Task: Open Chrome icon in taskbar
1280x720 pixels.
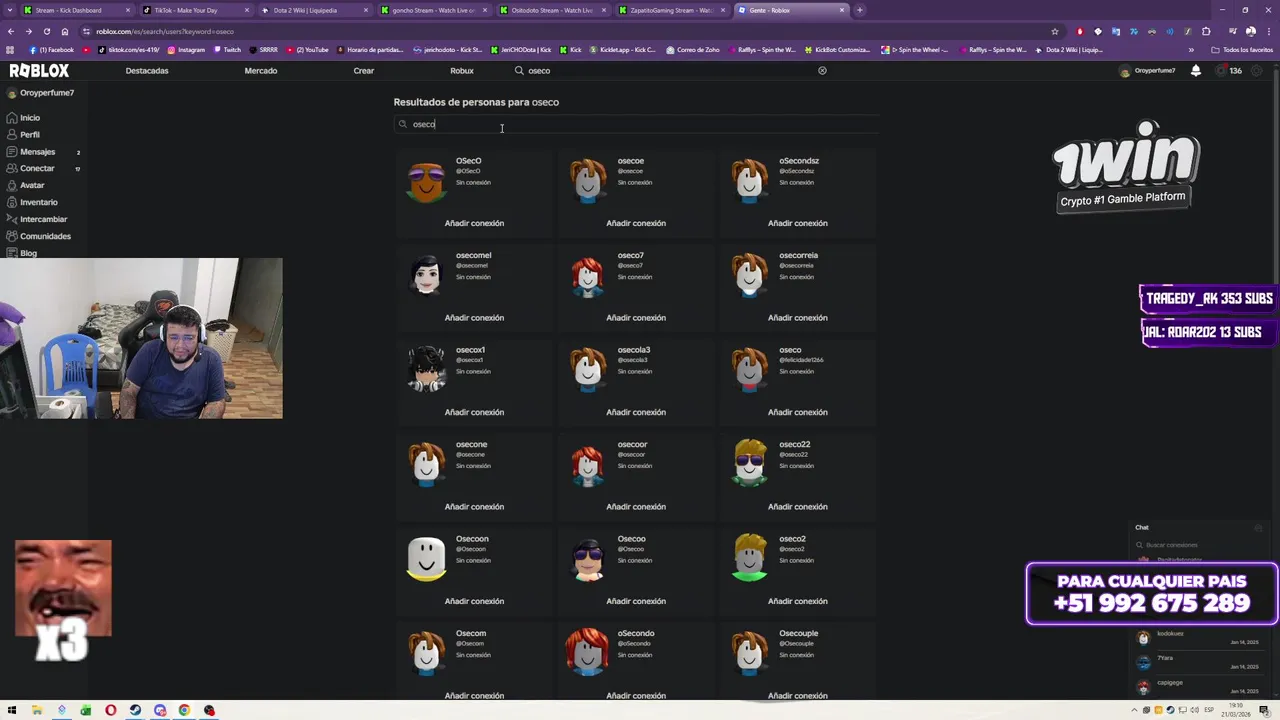Action: [184, 711]
